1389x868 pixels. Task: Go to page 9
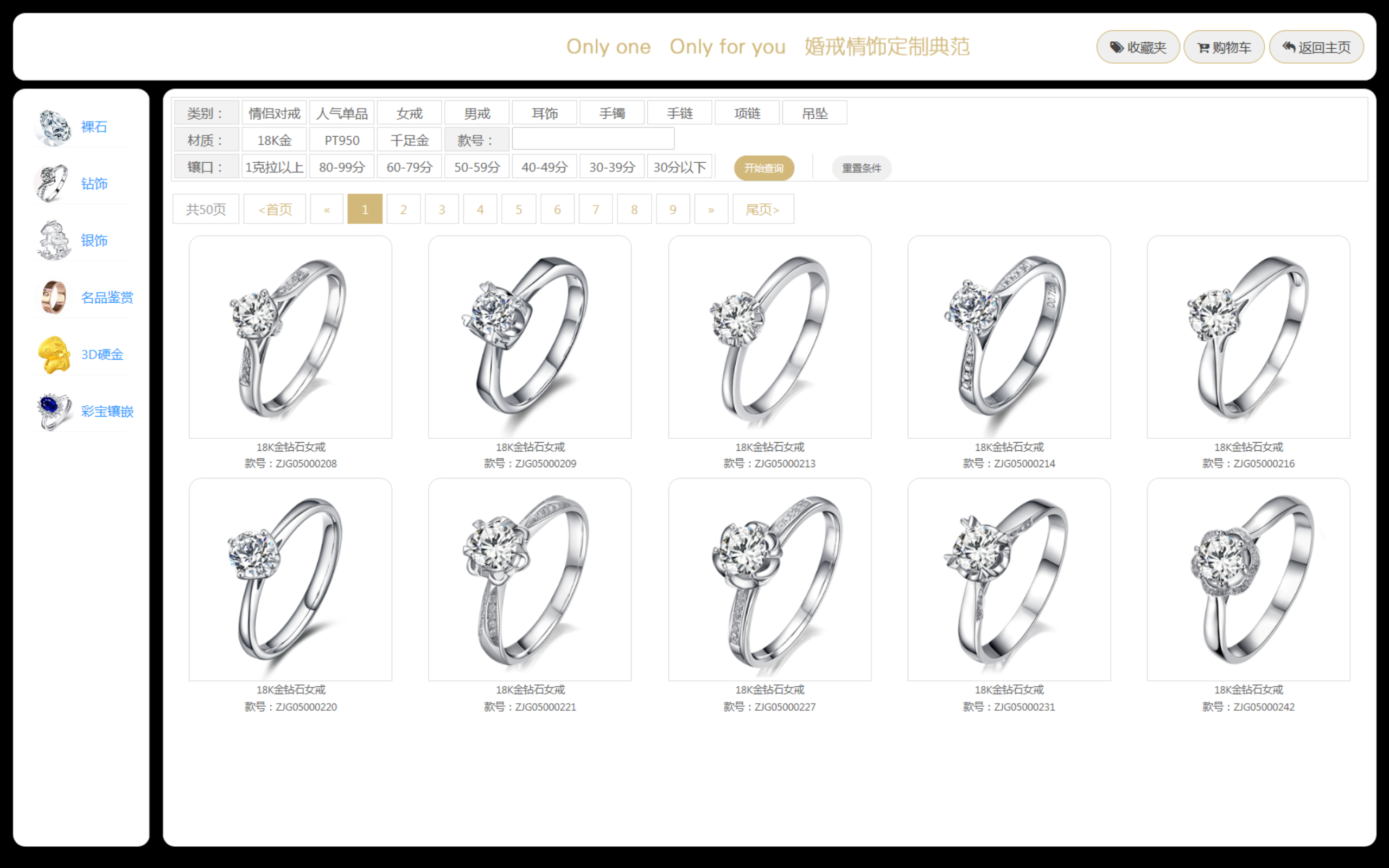tap(673, 209)
